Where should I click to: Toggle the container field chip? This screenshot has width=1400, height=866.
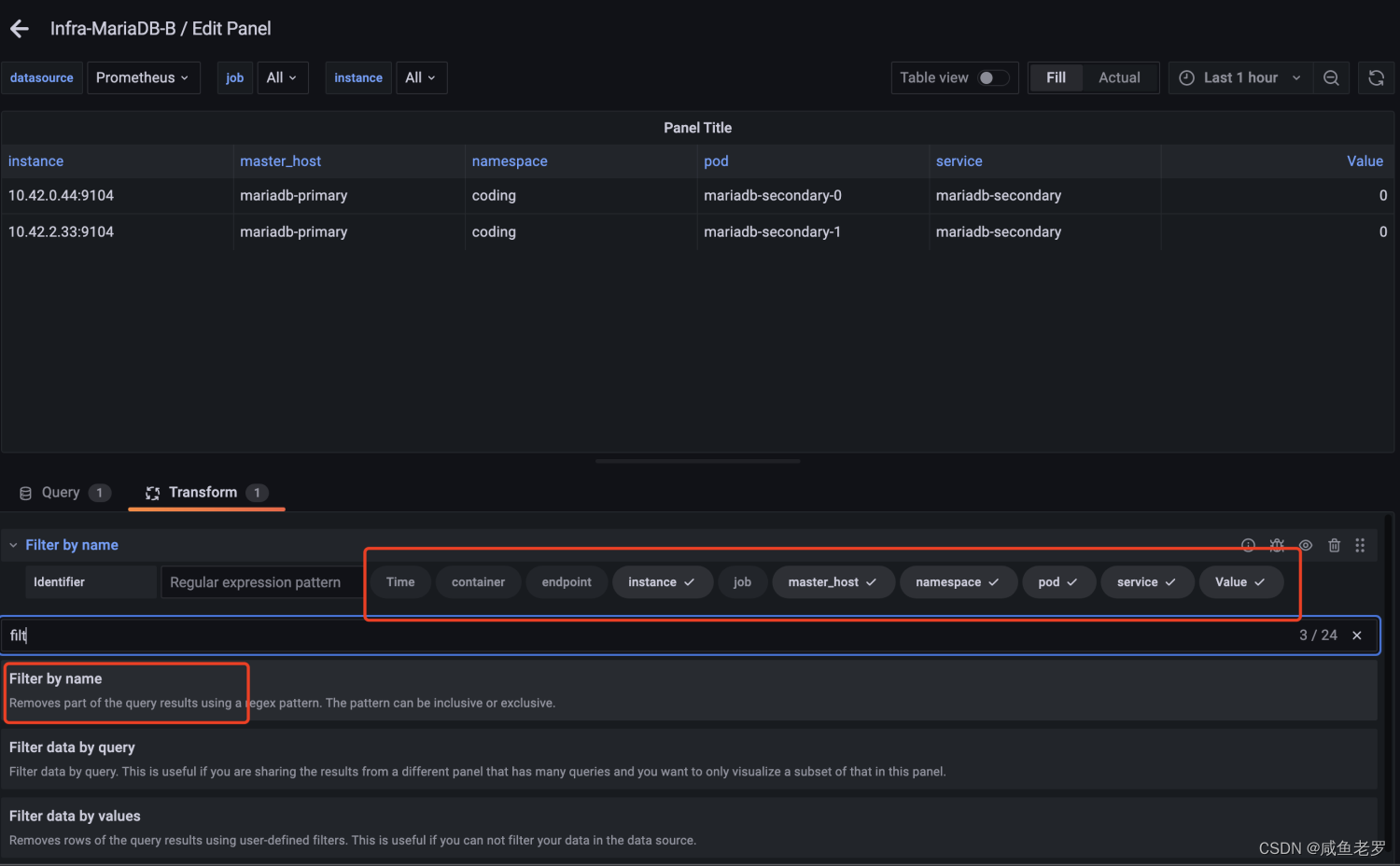(x=478, y=582)
